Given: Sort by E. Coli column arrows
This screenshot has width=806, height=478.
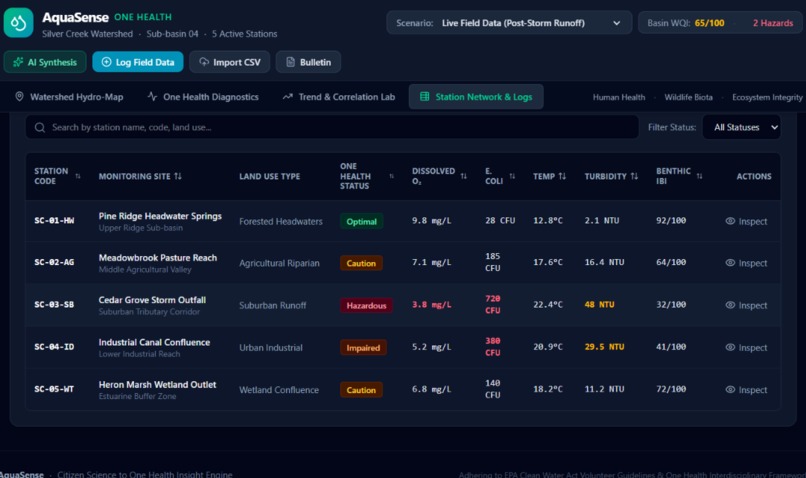Looking at the screenshot, I should 512,176.
